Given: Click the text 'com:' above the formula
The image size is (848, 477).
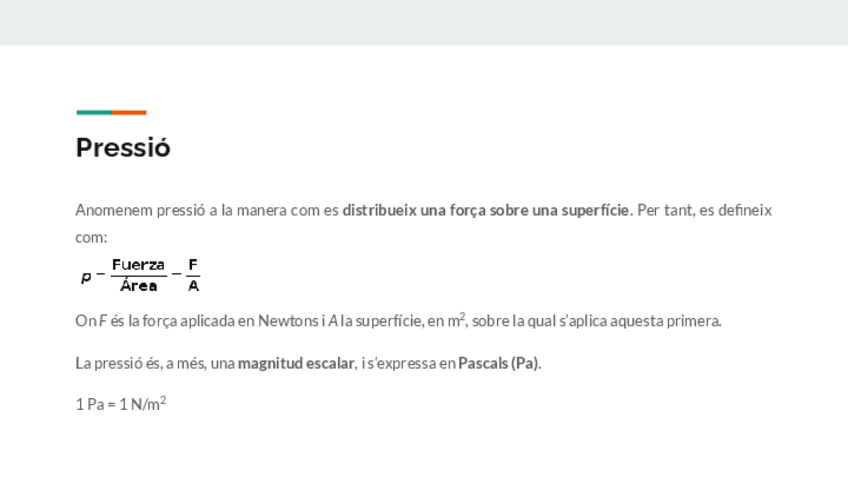Looking at the screenshot, I should coord(91,238).
